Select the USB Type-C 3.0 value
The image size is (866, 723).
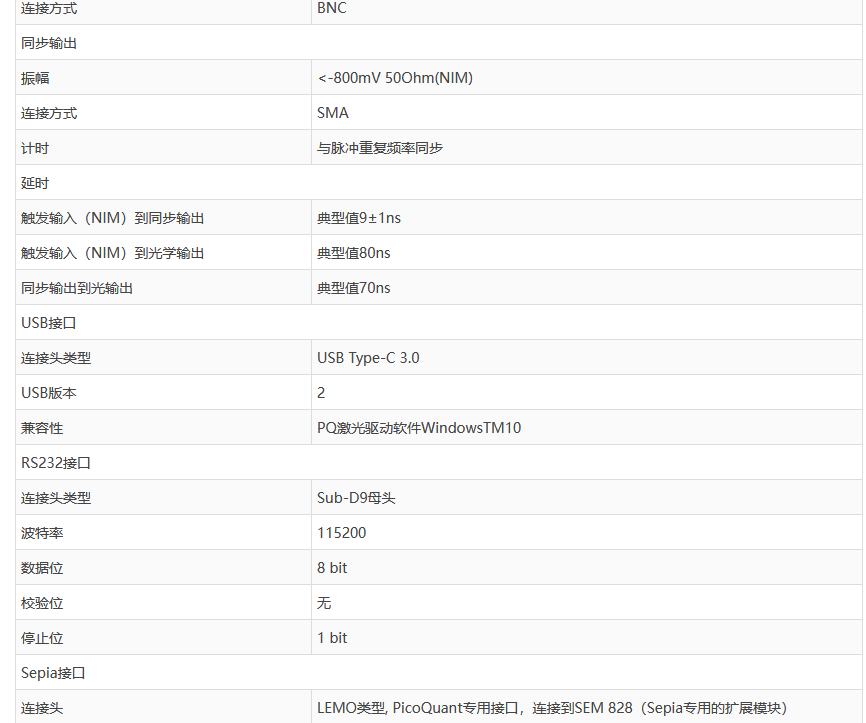tap(368, 358)
